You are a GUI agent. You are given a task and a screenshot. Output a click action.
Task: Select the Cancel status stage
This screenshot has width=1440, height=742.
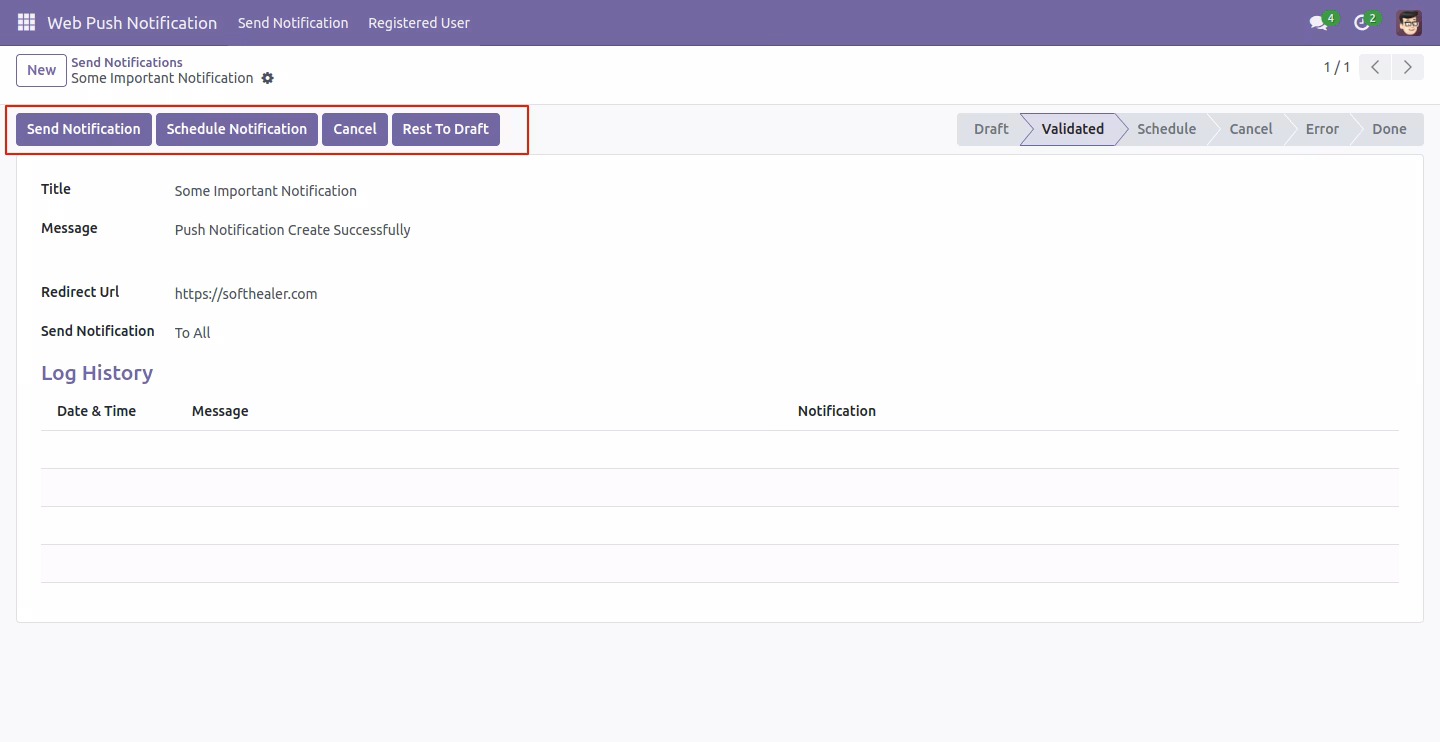pyautogui.click(x=1251, y=129)
